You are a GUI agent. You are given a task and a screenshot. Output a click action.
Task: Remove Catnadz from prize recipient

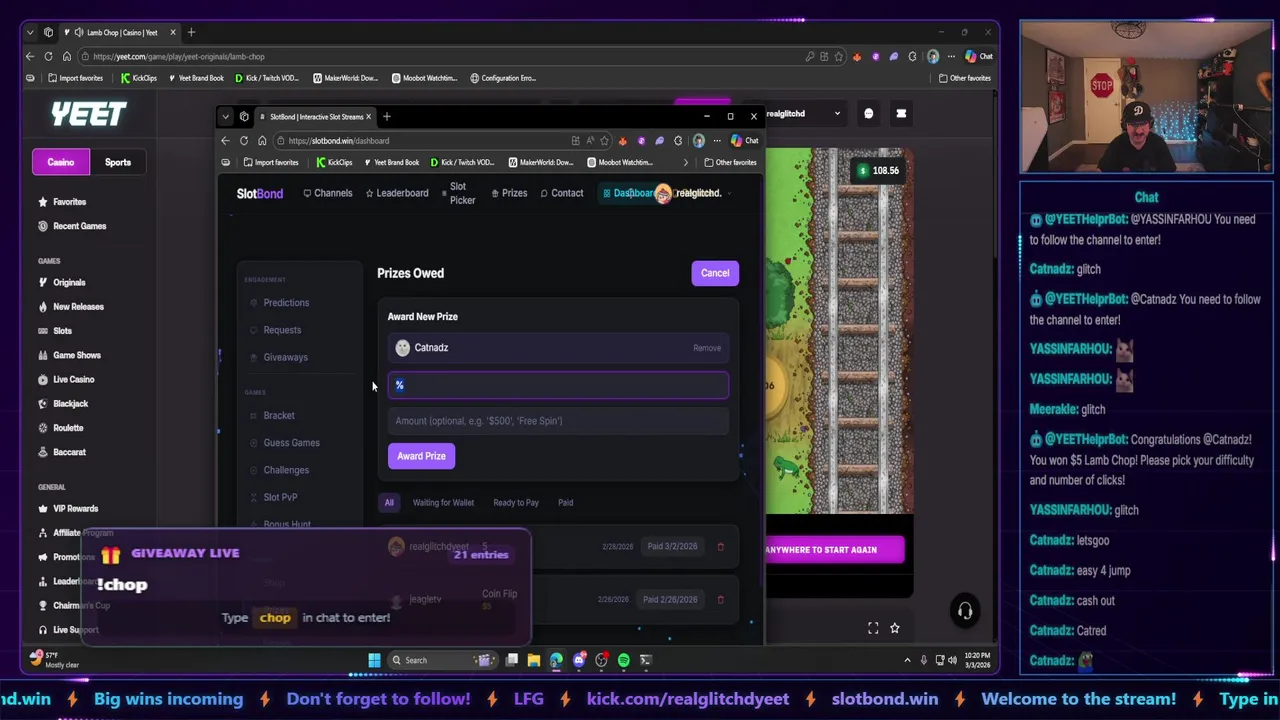click(707, 348)
